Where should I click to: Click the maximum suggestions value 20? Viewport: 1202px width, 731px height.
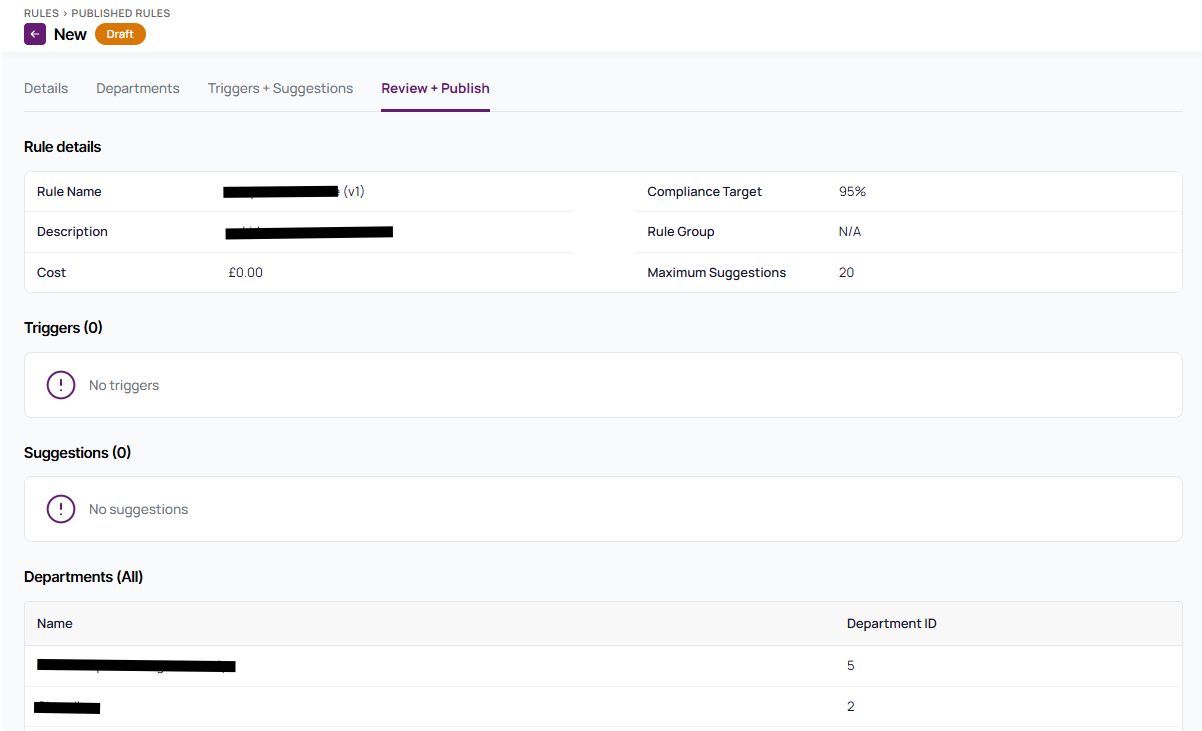846,272
